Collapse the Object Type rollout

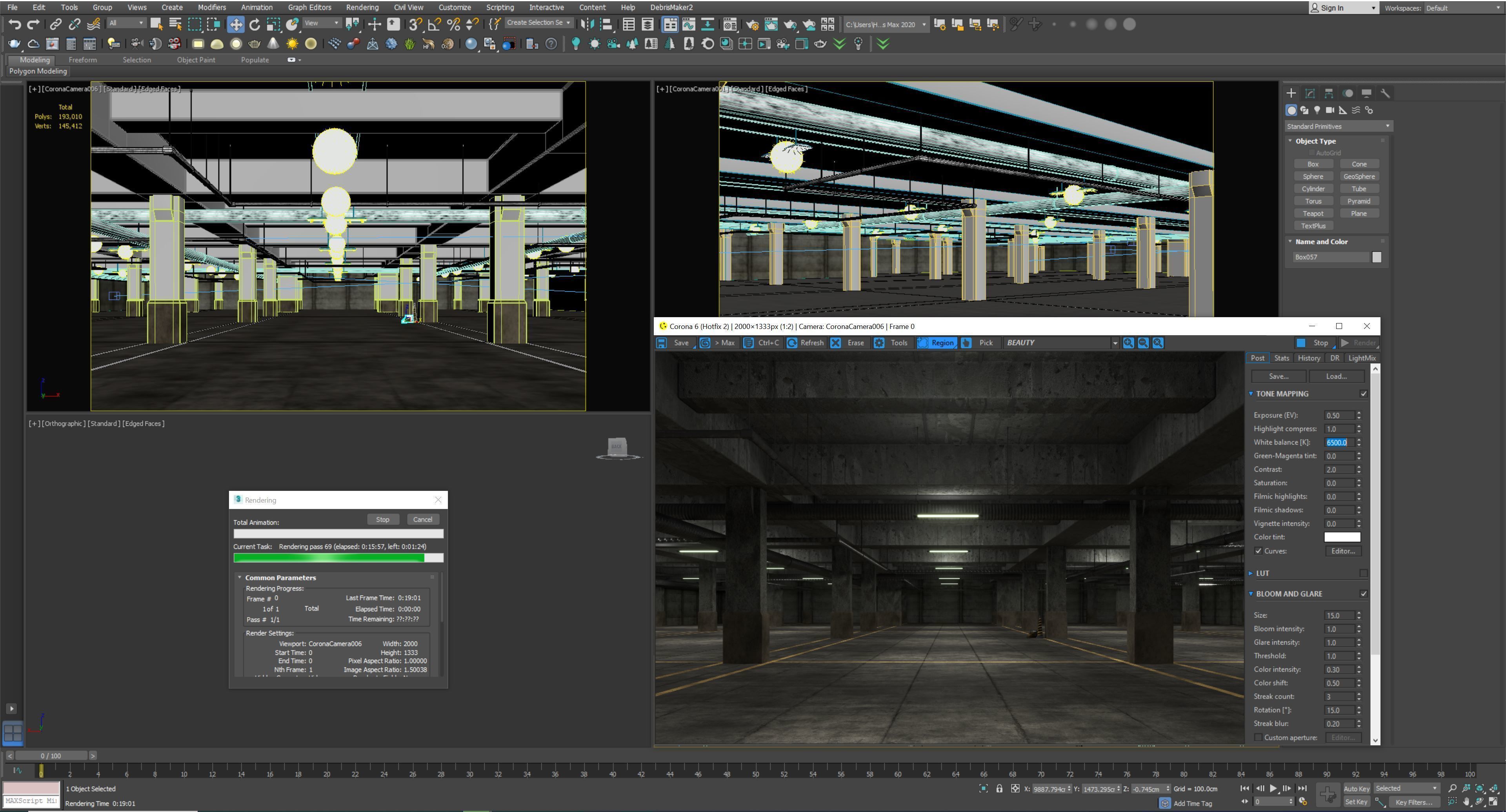tap(1290, 141)
